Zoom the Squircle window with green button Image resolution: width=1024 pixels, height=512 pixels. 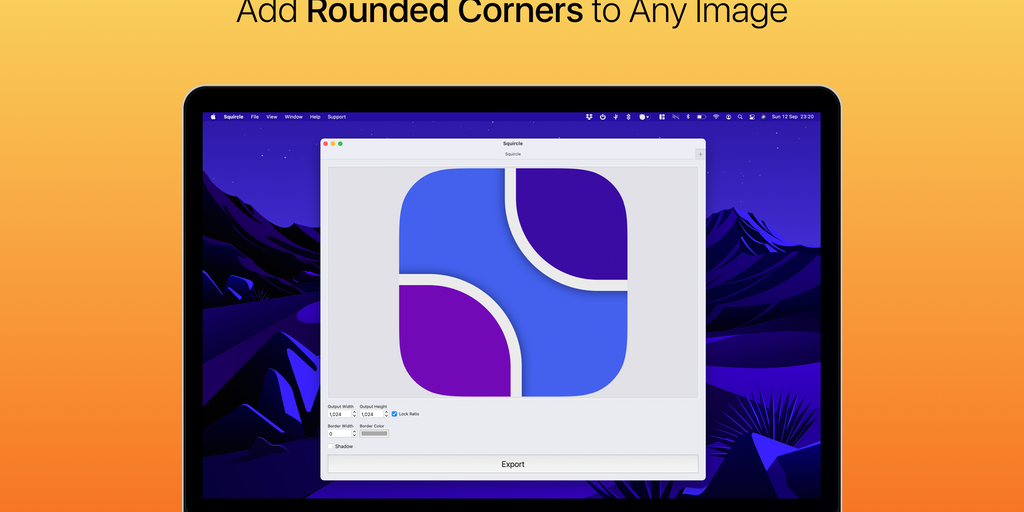tap(340, 144)
